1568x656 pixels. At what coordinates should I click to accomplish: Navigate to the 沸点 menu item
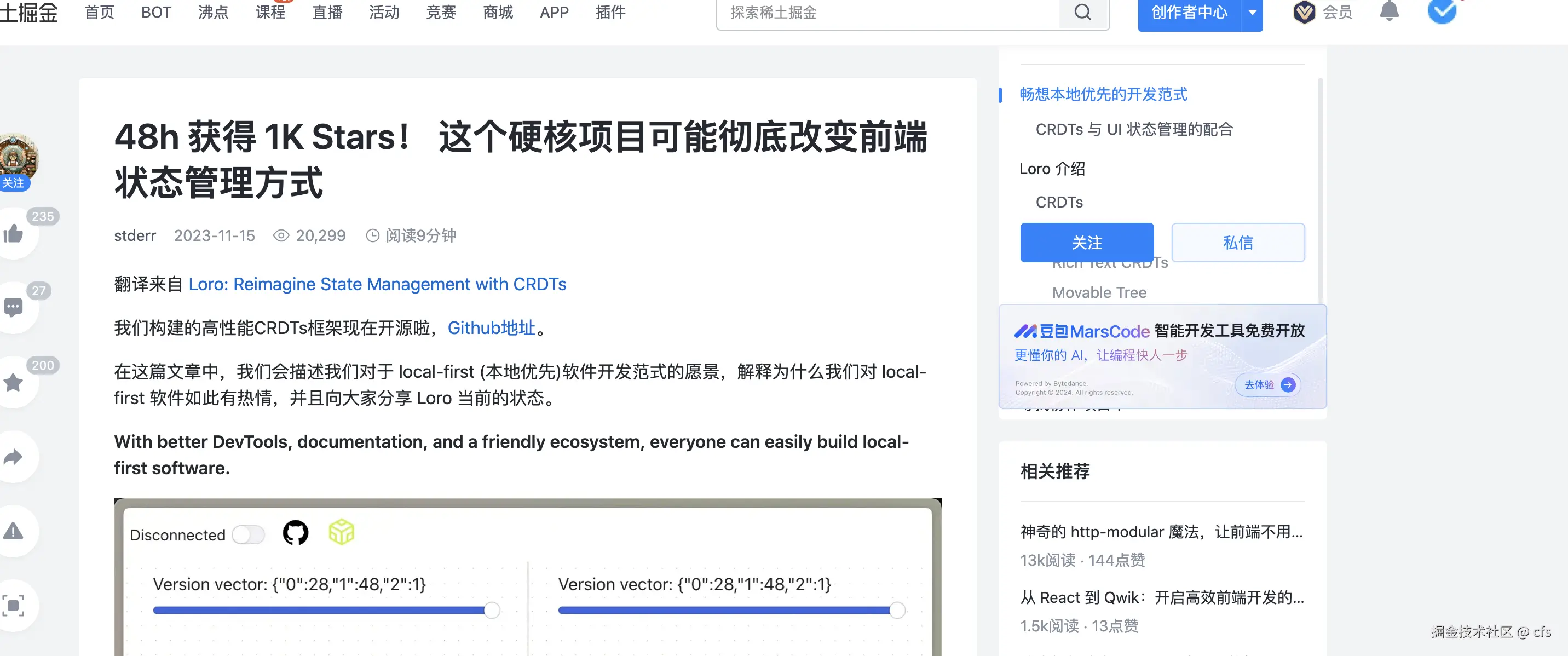[212, 12]
